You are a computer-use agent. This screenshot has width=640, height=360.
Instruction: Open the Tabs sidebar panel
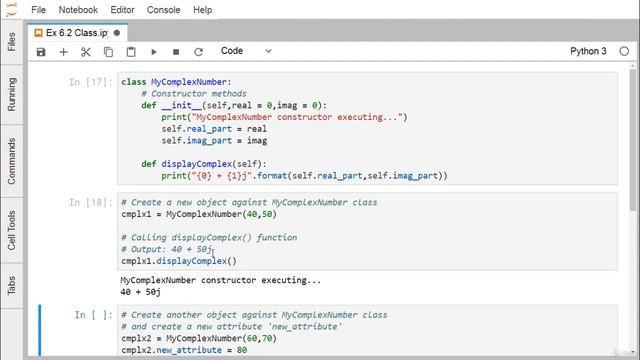tap(11, 285)
